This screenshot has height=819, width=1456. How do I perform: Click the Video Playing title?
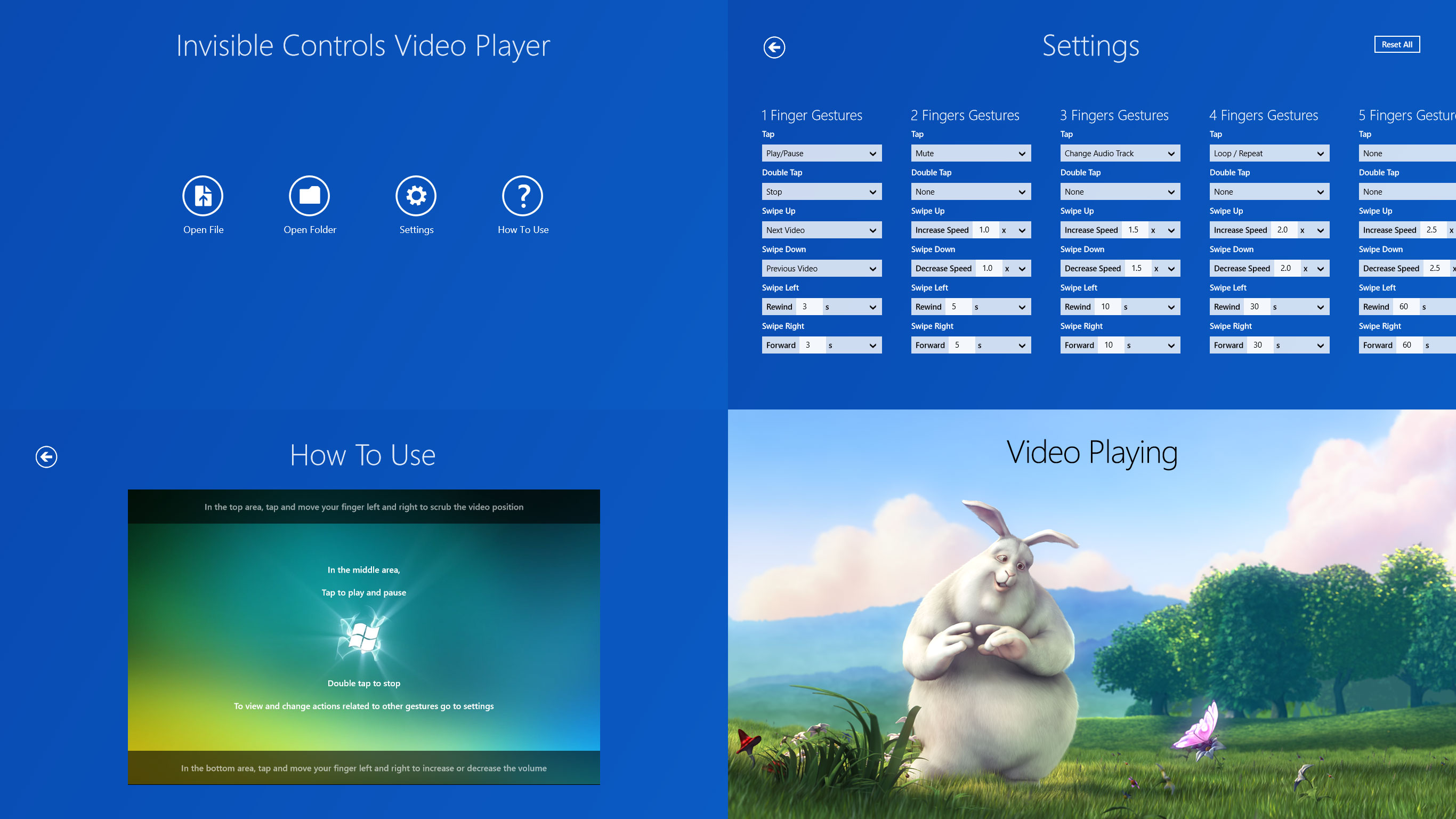point(1092,453)
